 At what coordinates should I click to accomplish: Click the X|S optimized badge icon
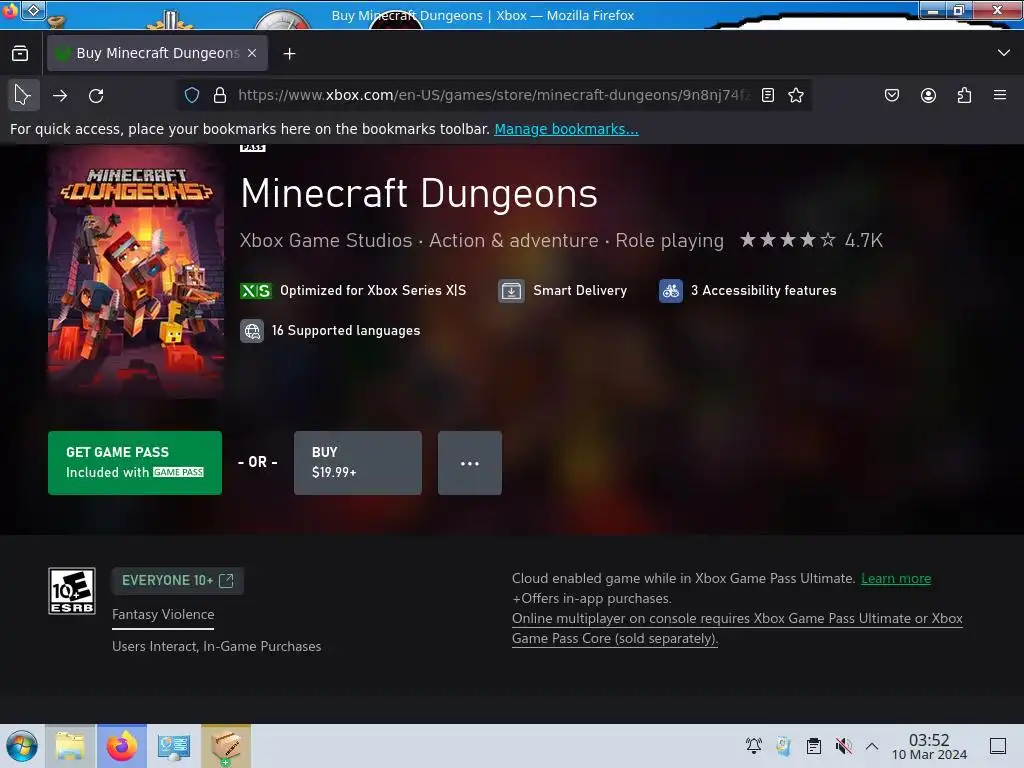[255, 291]
